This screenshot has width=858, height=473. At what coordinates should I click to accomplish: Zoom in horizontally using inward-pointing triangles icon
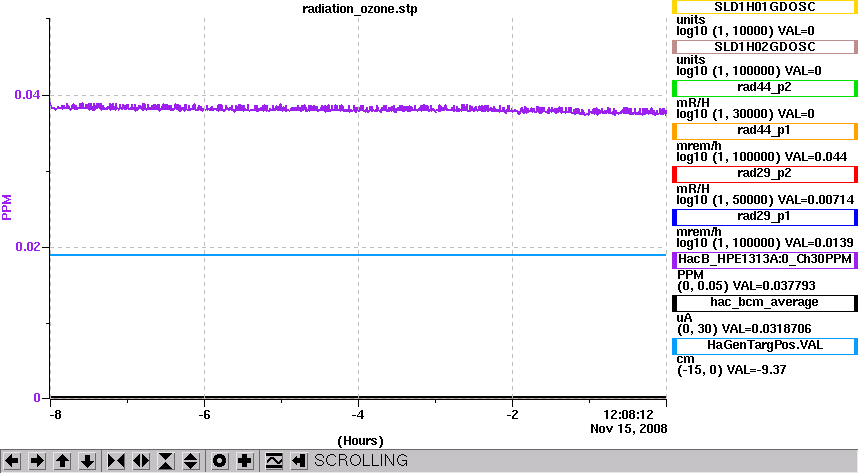click(x=116, y=461)
